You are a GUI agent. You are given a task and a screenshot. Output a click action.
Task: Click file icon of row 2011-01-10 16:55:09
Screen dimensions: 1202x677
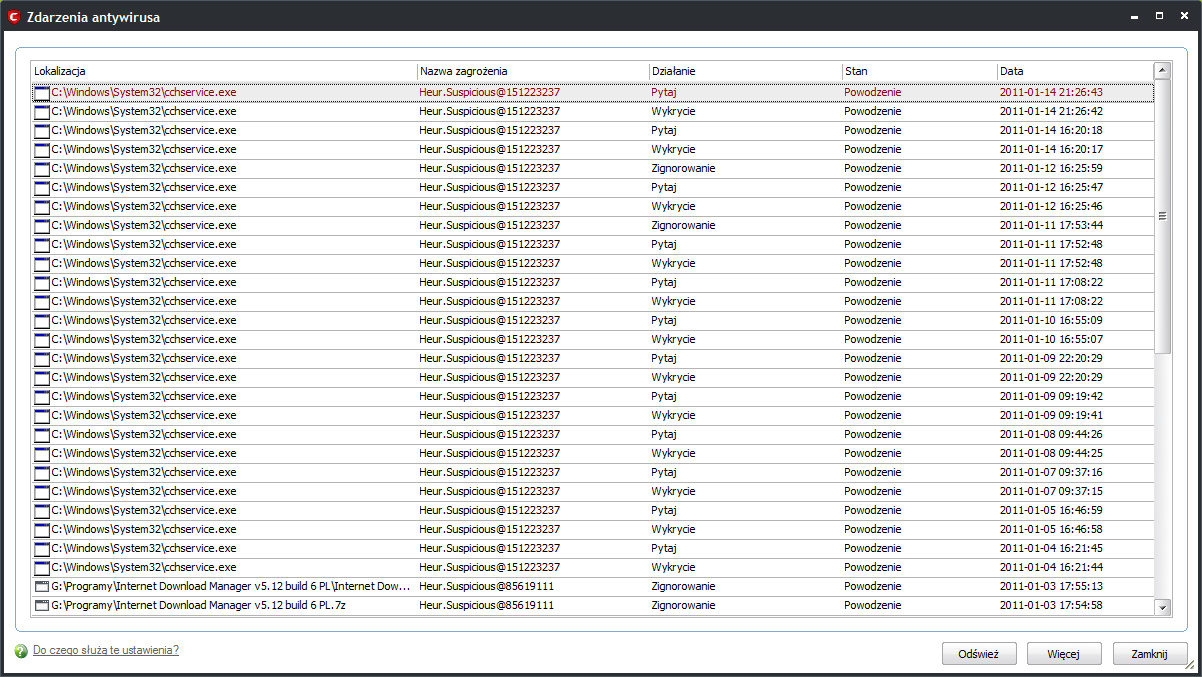coord(42,320)
